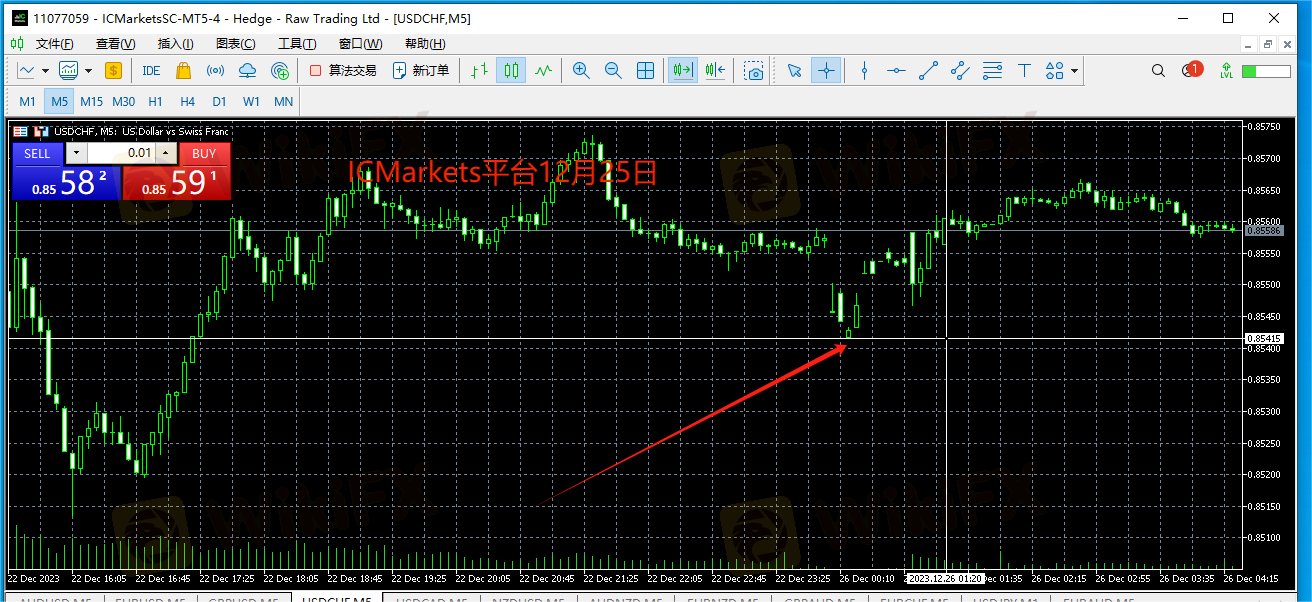Decrease lot volume with down arrow
The image size is (1312, 602).
[x=76, y=153]
